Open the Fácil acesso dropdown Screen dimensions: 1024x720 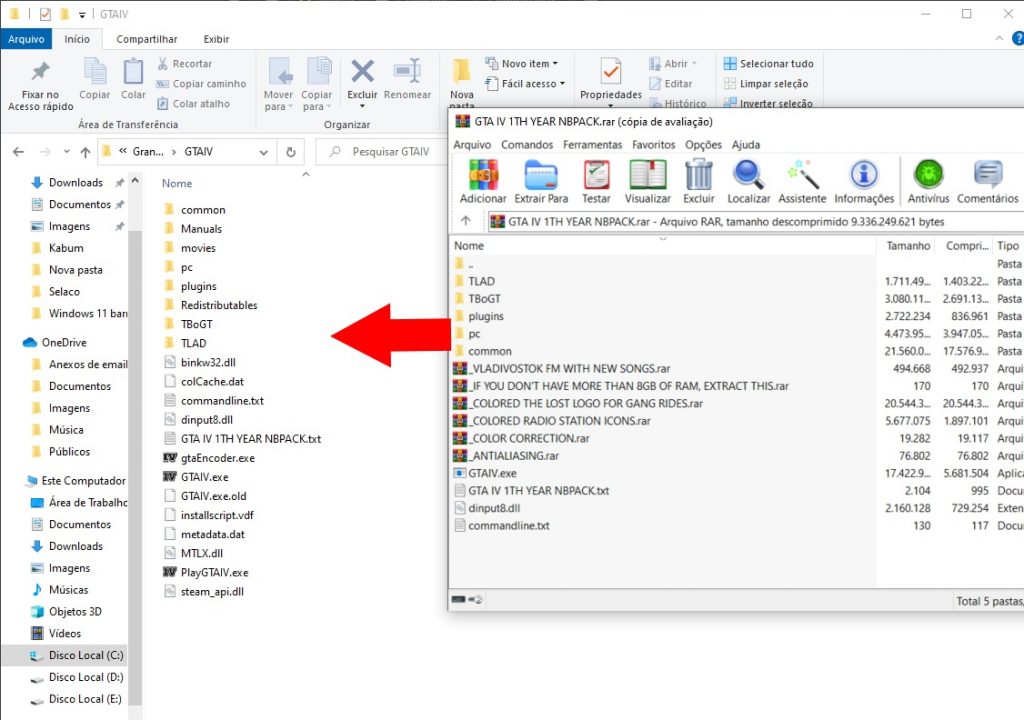[526, 84]
